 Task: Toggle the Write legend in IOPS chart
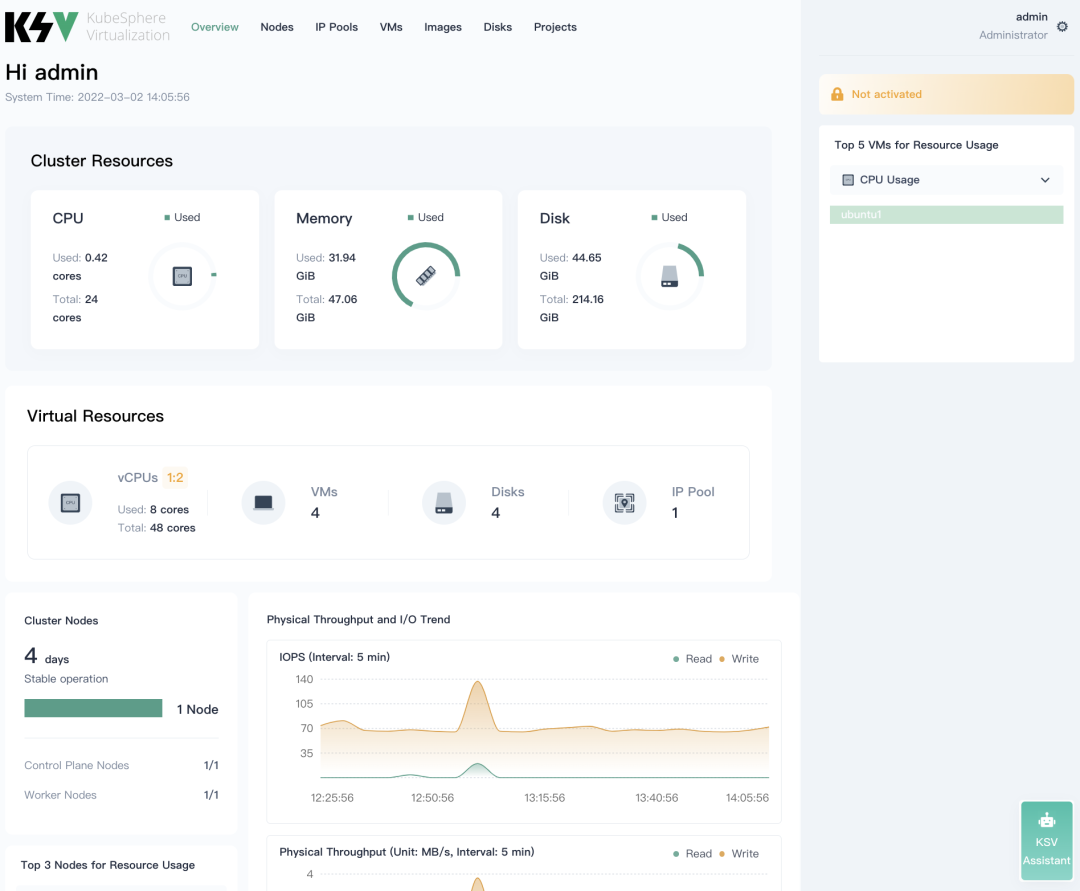coord(738,659)
